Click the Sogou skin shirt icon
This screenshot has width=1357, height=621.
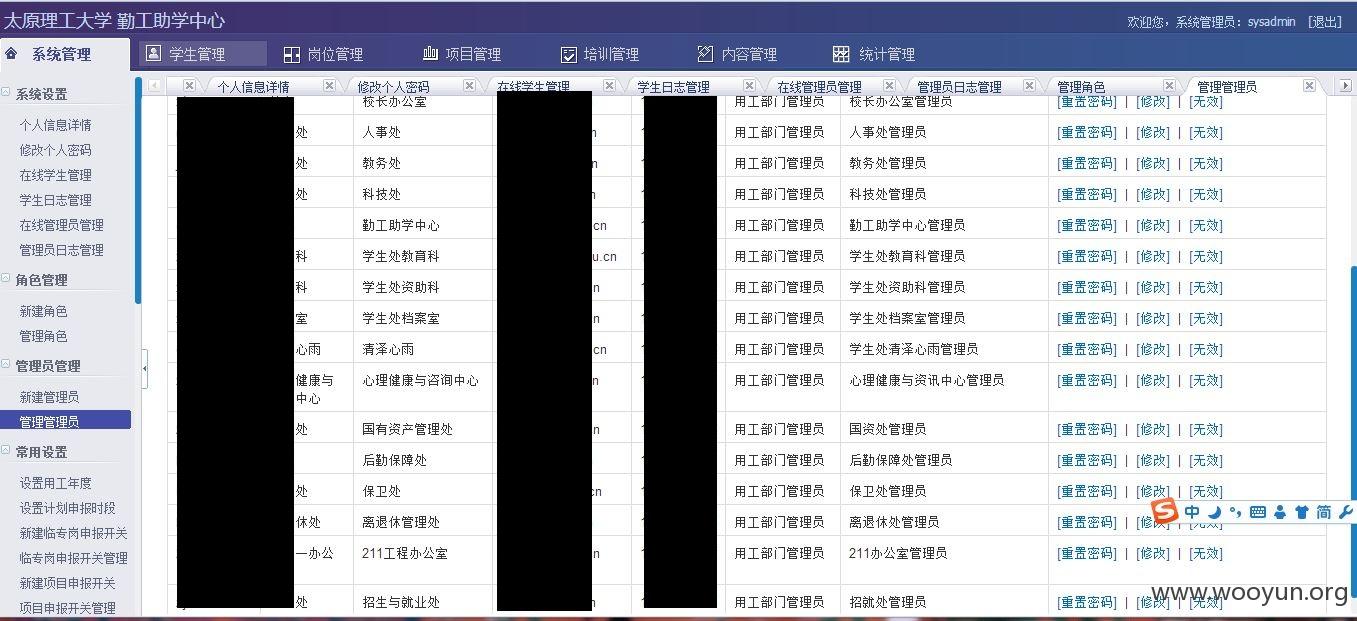[x=1301, y=512]
